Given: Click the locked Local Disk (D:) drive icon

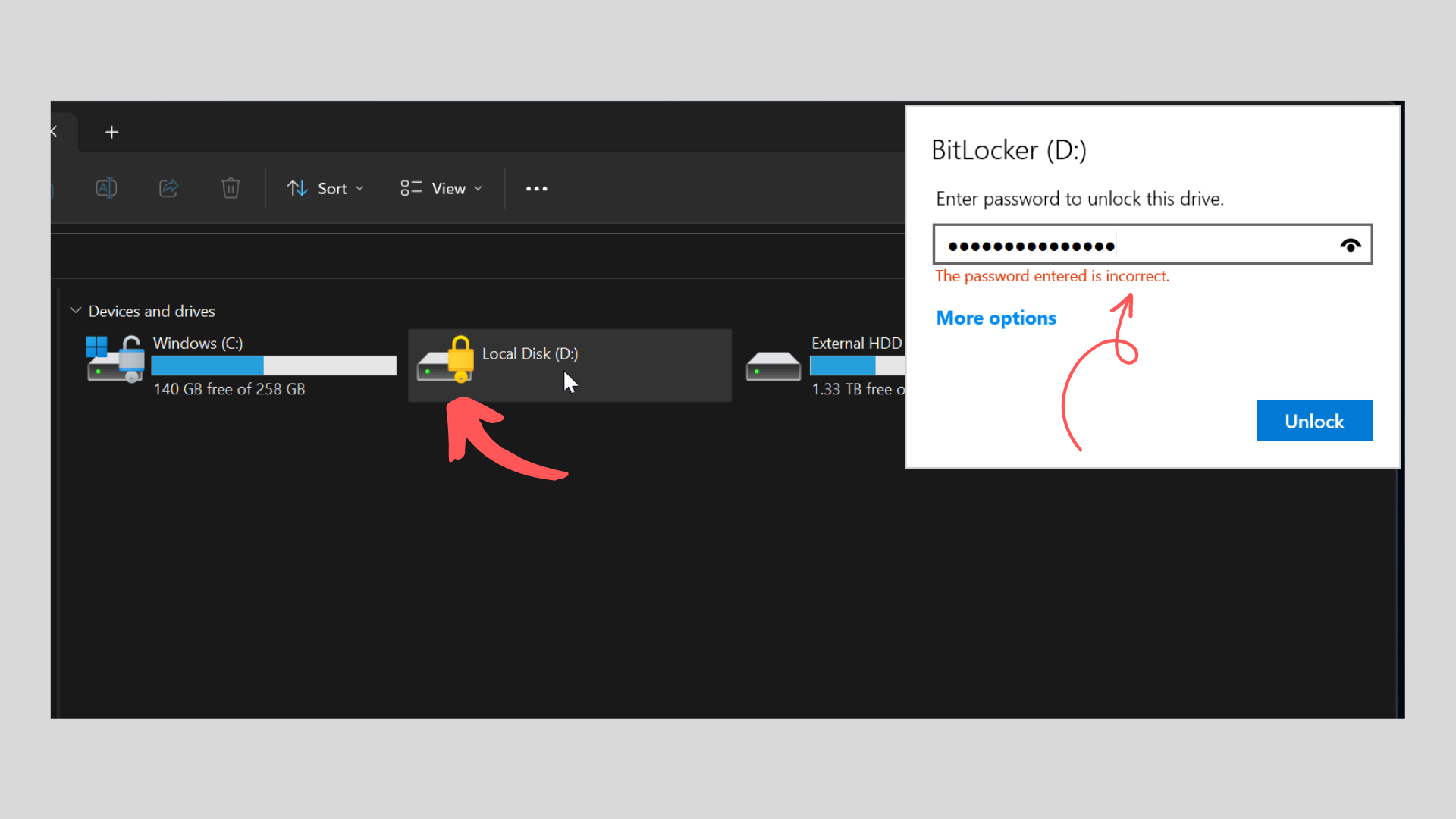Looking at the screenshot, I should pos(446,361).
